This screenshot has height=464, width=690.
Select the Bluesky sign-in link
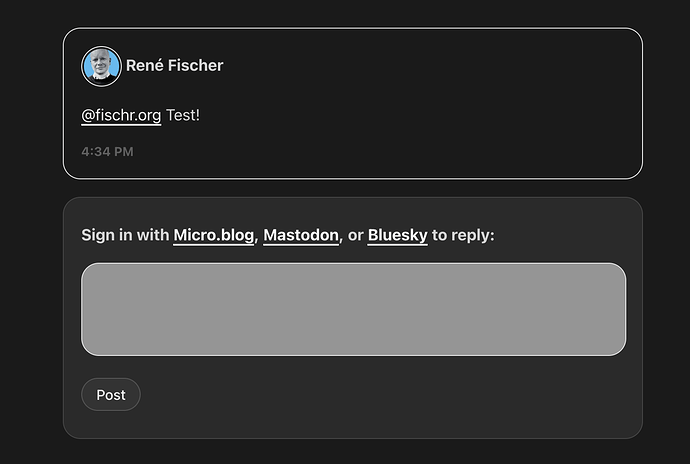[397, 235]
